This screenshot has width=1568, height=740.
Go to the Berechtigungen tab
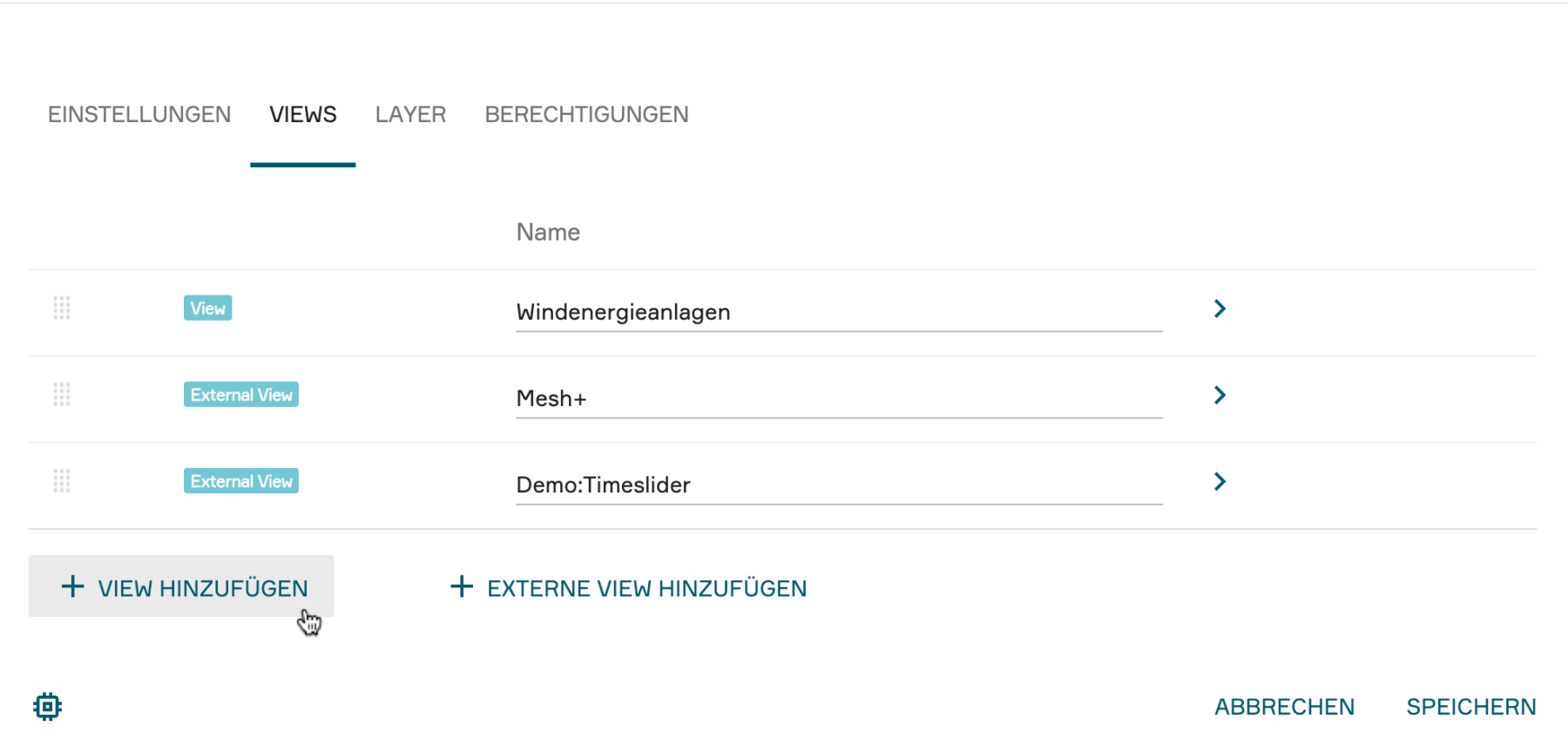(586, 114)
